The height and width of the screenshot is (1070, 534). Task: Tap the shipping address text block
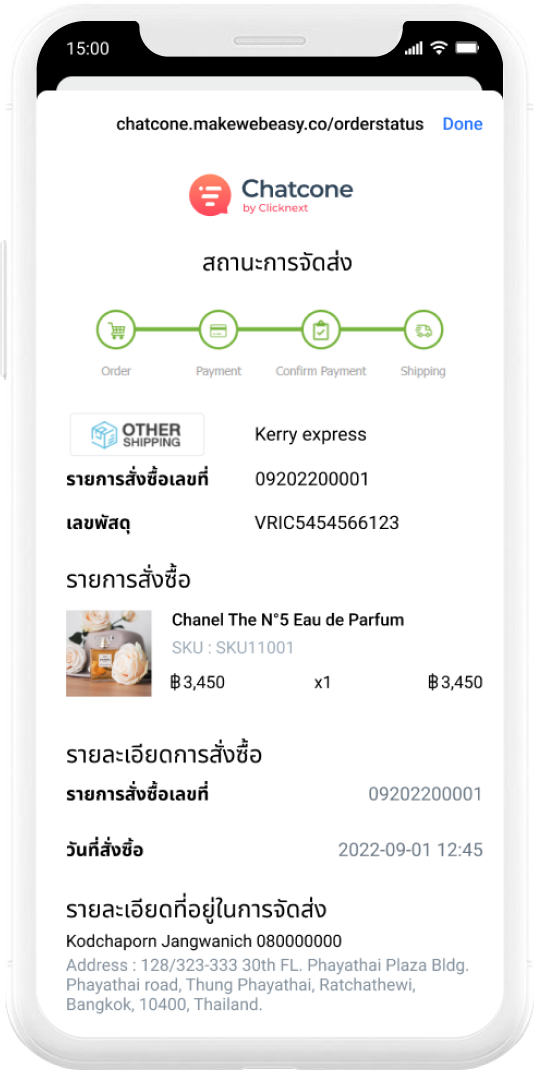click(x=267, y=985)
